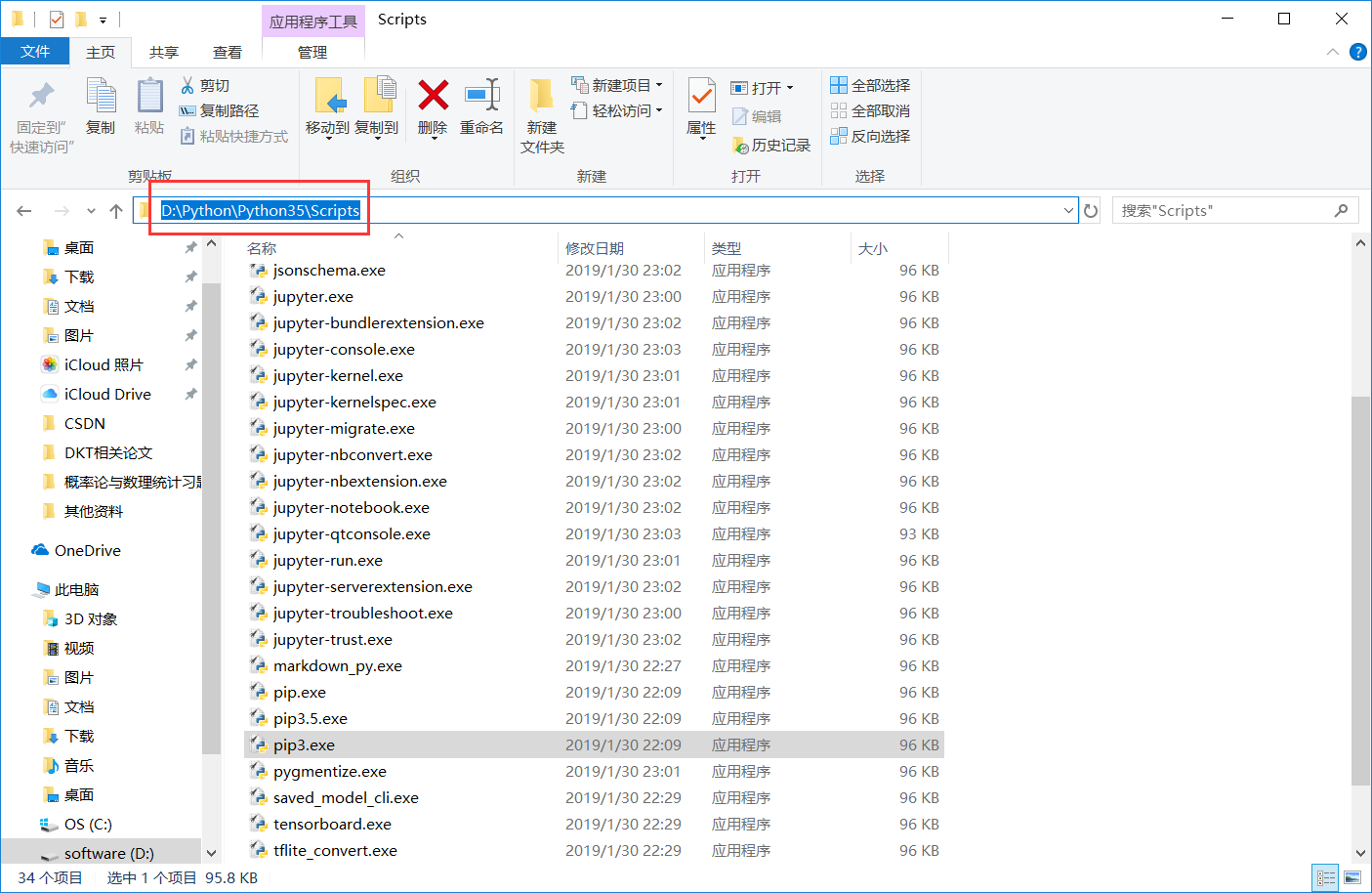Click the Back navigation arrow
Viewport: 1372px width, 893px height.
(x=24, y=211)
